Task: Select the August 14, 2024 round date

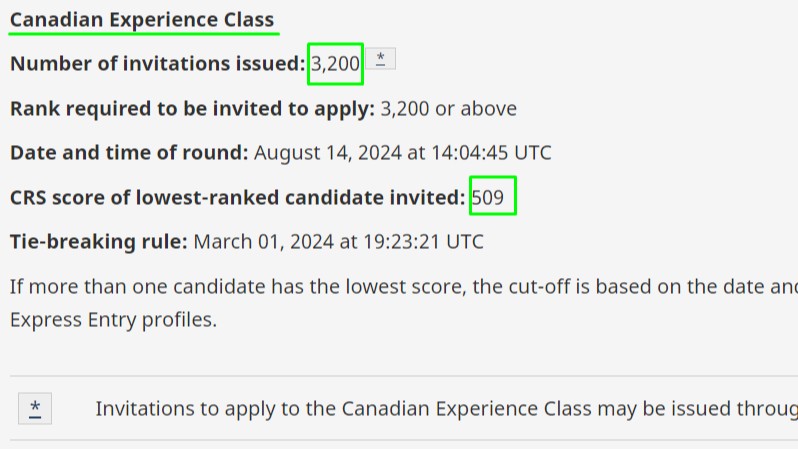Action: 328,153
